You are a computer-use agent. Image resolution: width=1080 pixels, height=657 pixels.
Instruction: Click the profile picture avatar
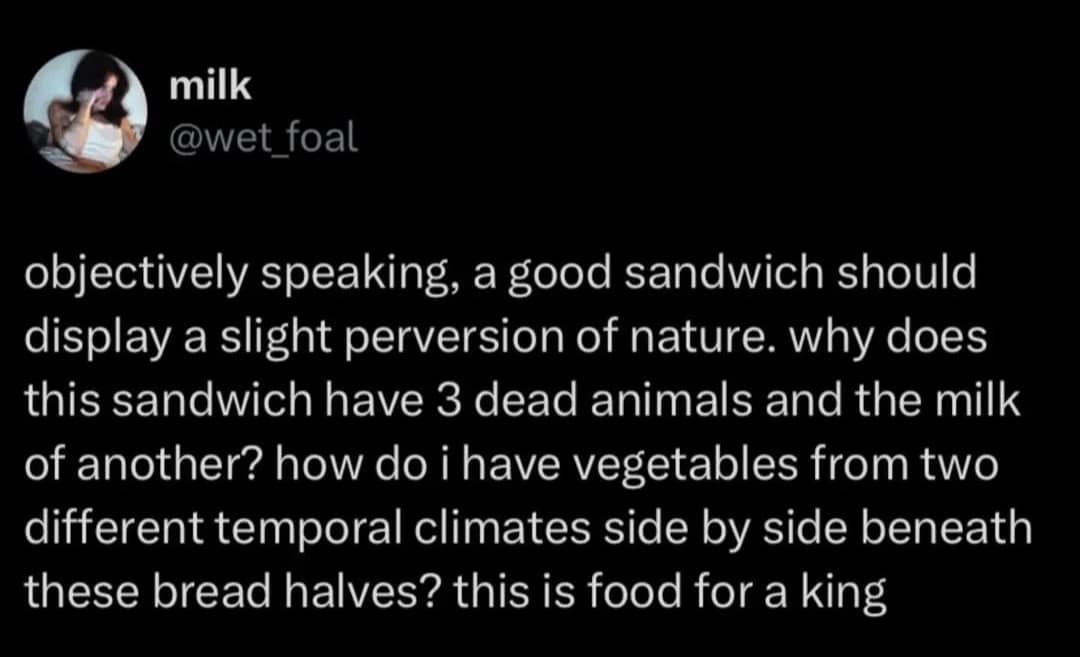[85, 111]
